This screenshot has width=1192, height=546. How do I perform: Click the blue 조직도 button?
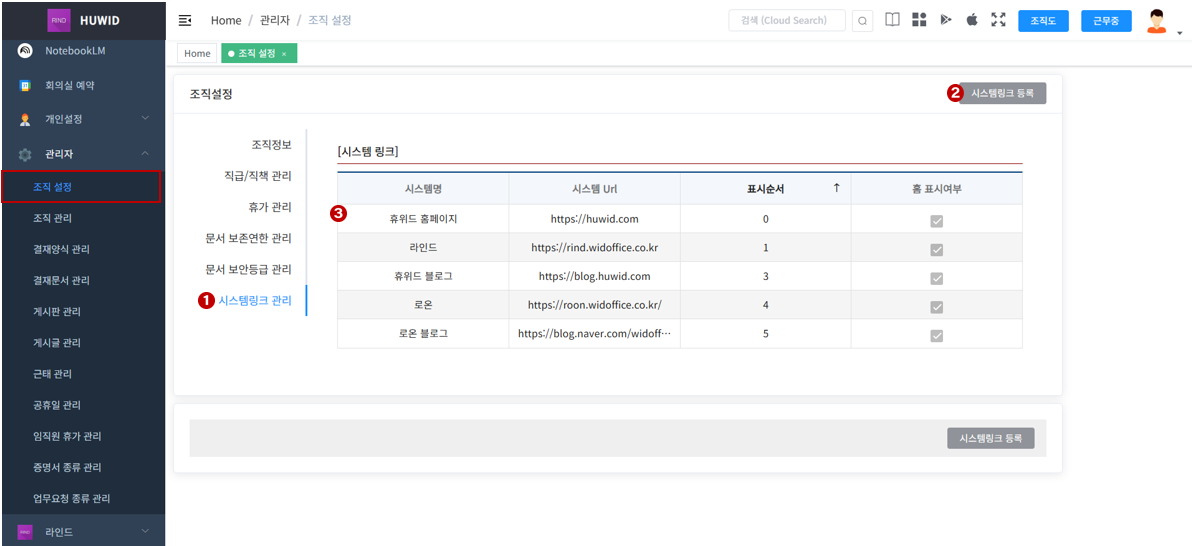click(x=1043, y=21)
